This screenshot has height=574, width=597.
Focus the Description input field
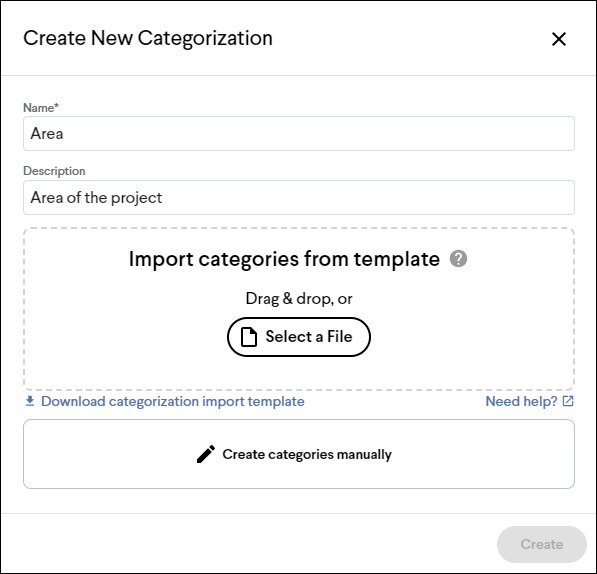point(299,198)
